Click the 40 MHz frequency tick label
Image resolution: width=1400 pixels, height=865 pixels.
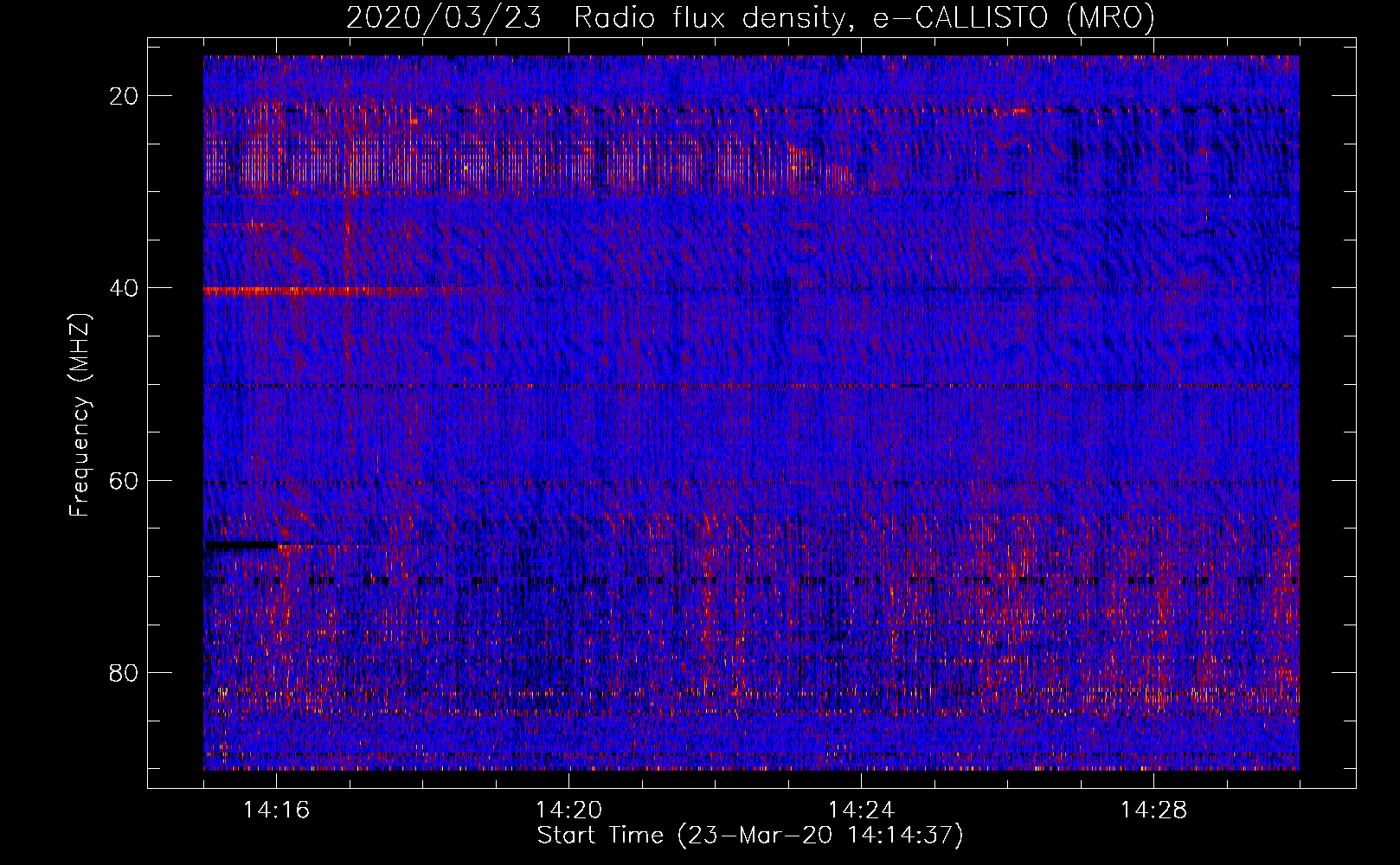click(124, 288)
